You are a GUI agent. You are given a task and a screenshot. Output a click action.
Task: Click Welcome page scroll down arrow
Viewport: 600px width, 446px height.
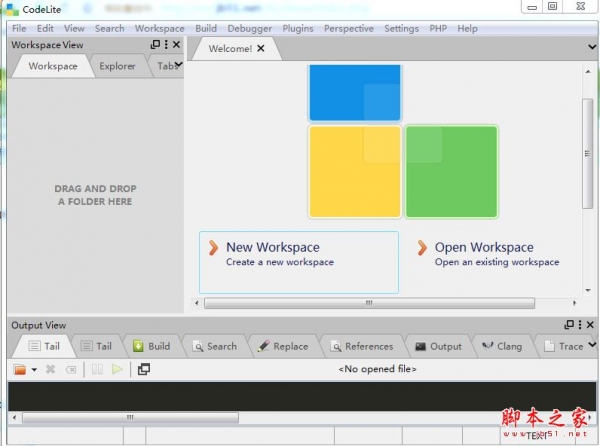pos(588,290)
